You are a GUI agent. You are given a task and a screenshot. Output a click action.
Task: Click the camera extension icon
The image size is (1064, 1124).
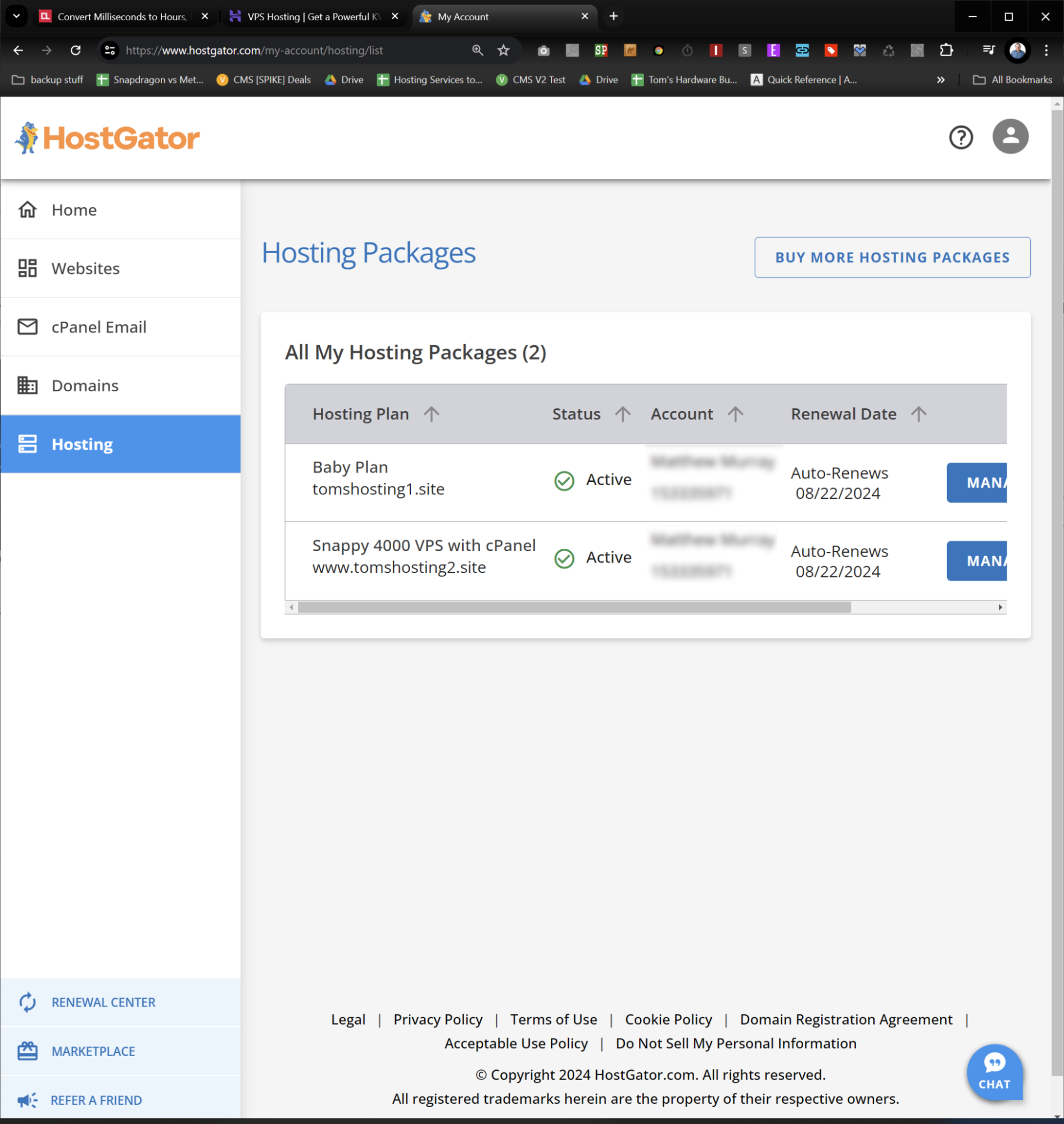(x=544, y=51)
